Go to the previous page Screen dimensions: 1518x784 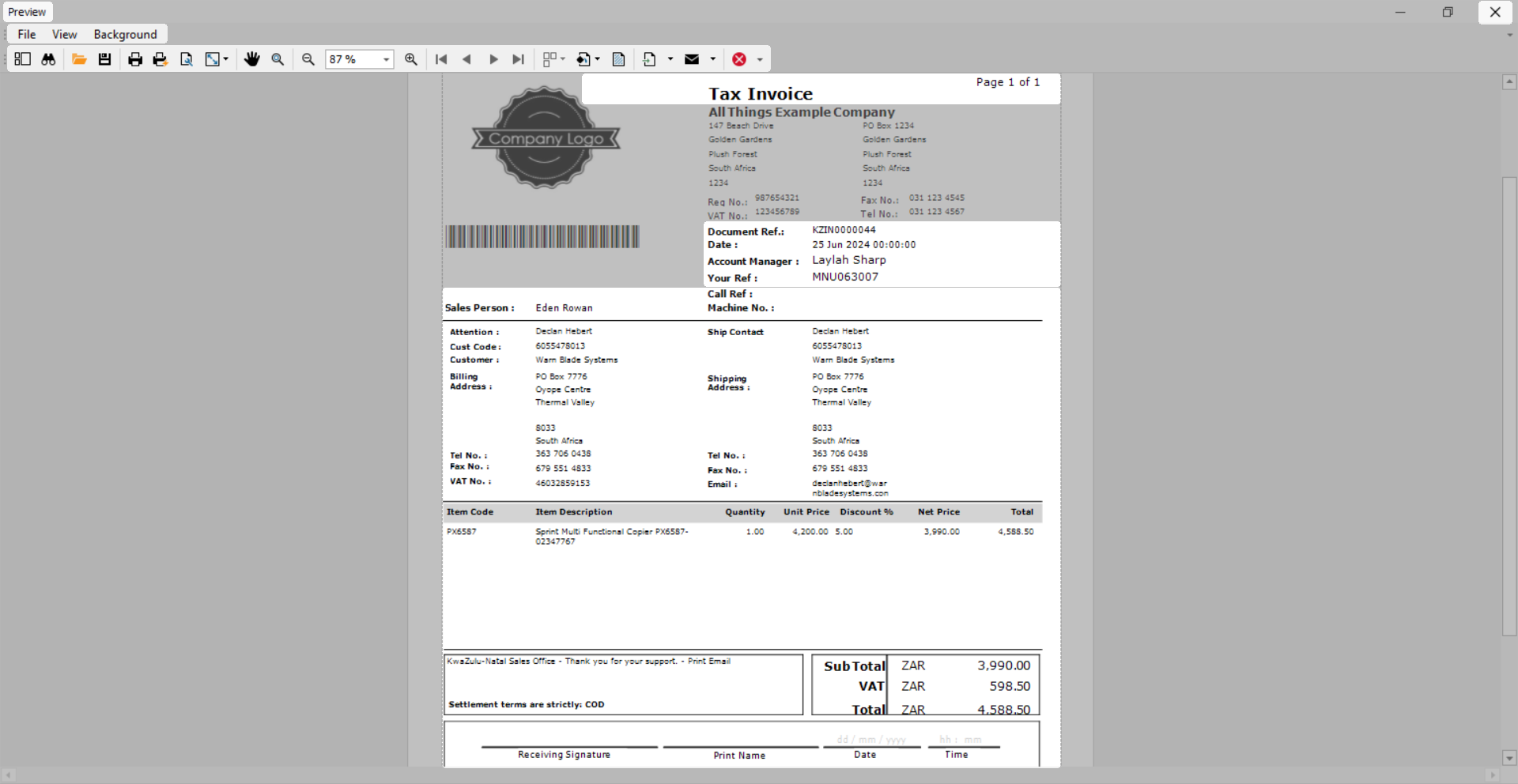tap(467, 59)
